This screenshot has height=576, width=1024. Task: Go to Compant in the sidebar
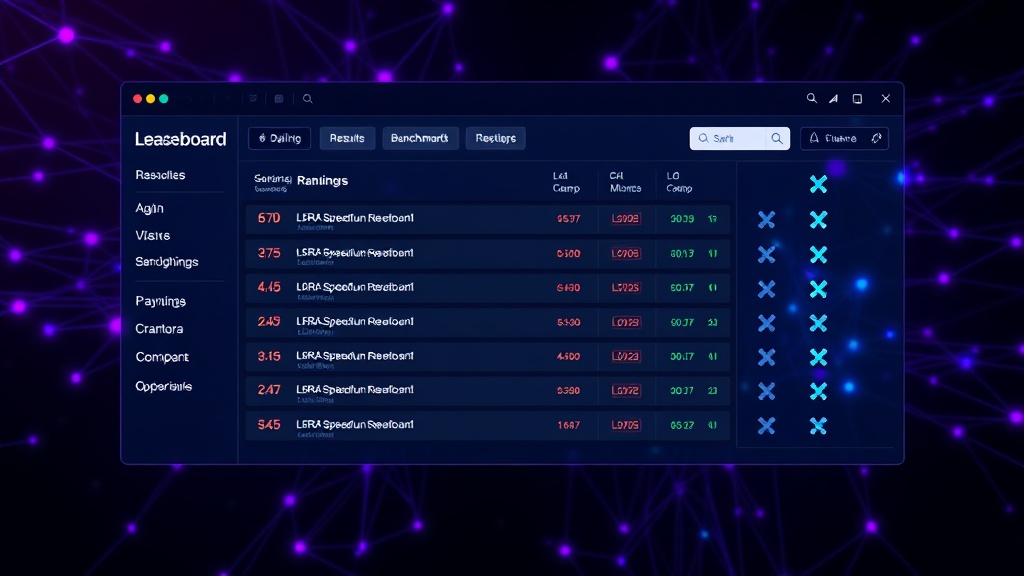pos(162,357)
